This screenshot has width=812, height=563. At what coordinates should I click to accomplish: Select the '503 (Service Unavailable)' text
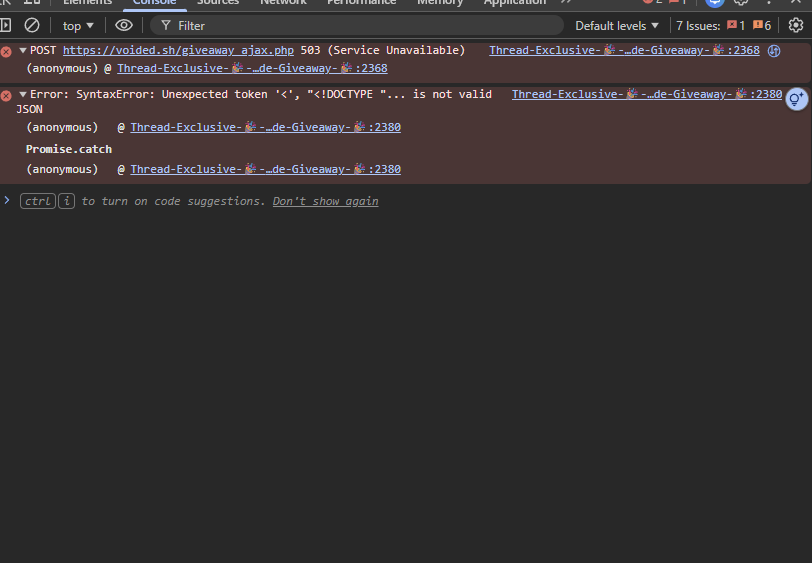pos(383,50)
